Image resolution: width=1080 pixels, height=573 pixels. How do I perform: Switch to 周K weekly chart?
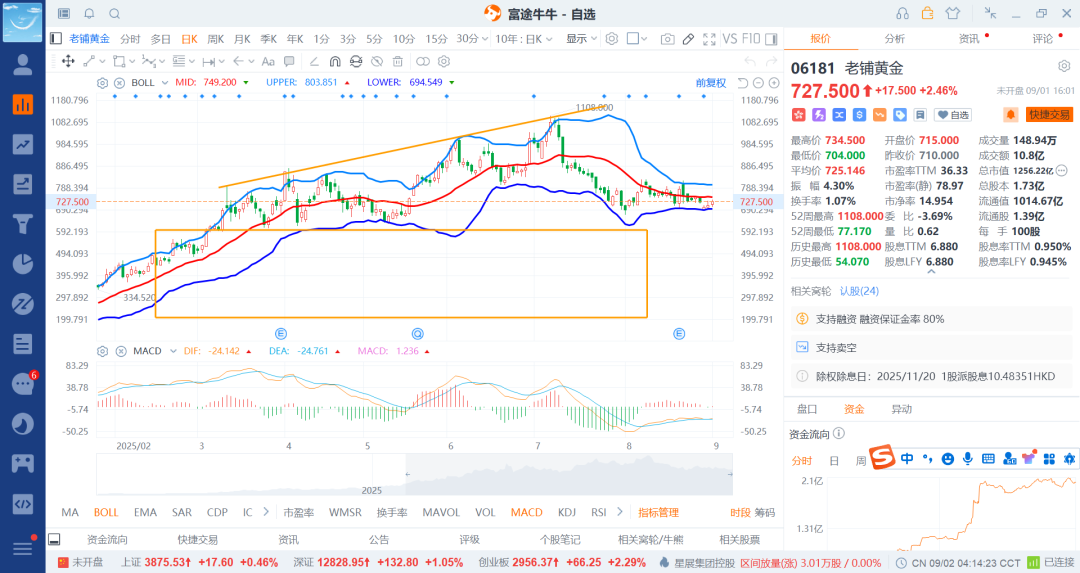click(x=216, y=39)
